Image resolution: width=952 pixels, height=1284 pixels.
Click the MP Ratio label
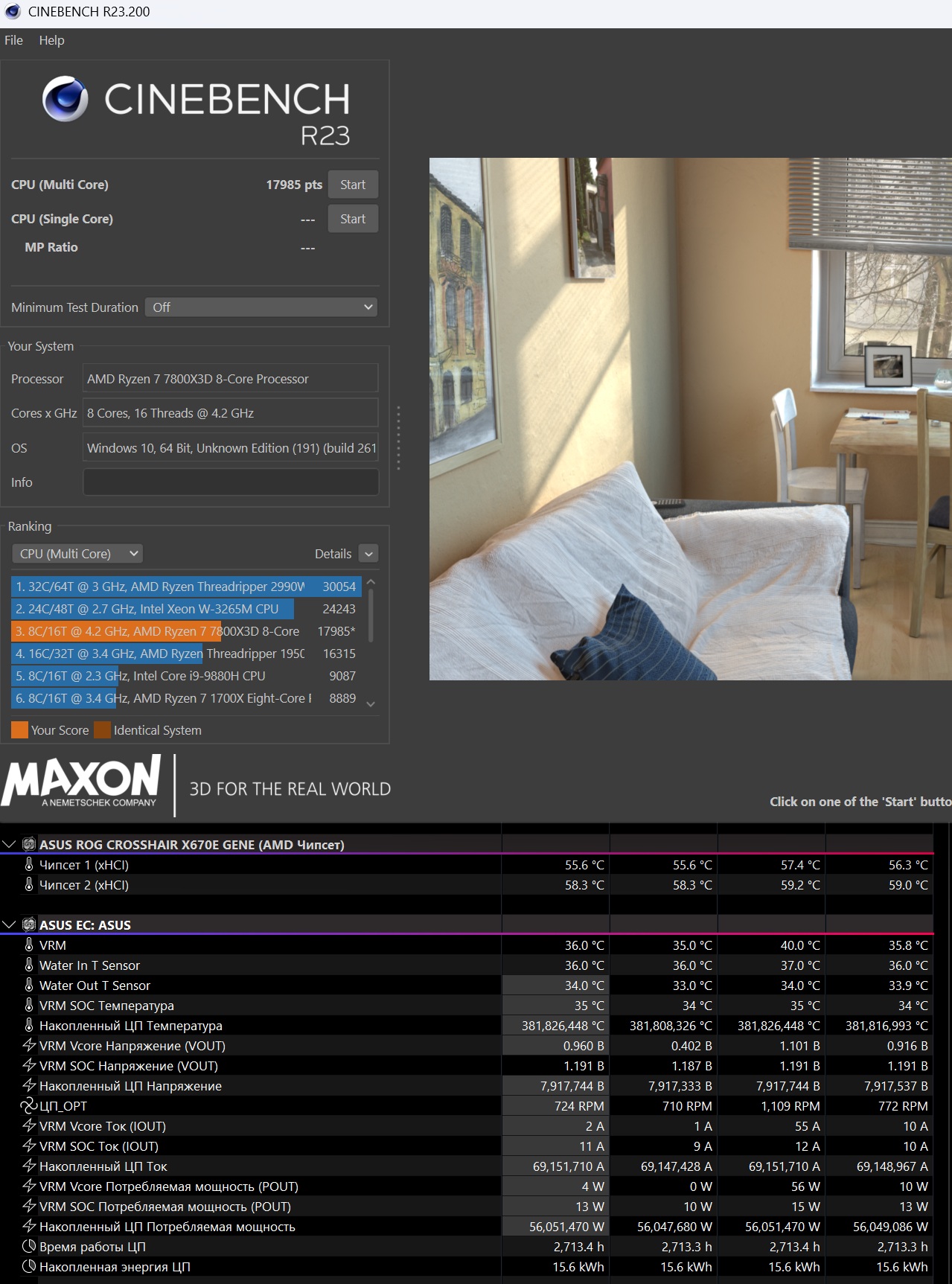(x=51, y=247)
